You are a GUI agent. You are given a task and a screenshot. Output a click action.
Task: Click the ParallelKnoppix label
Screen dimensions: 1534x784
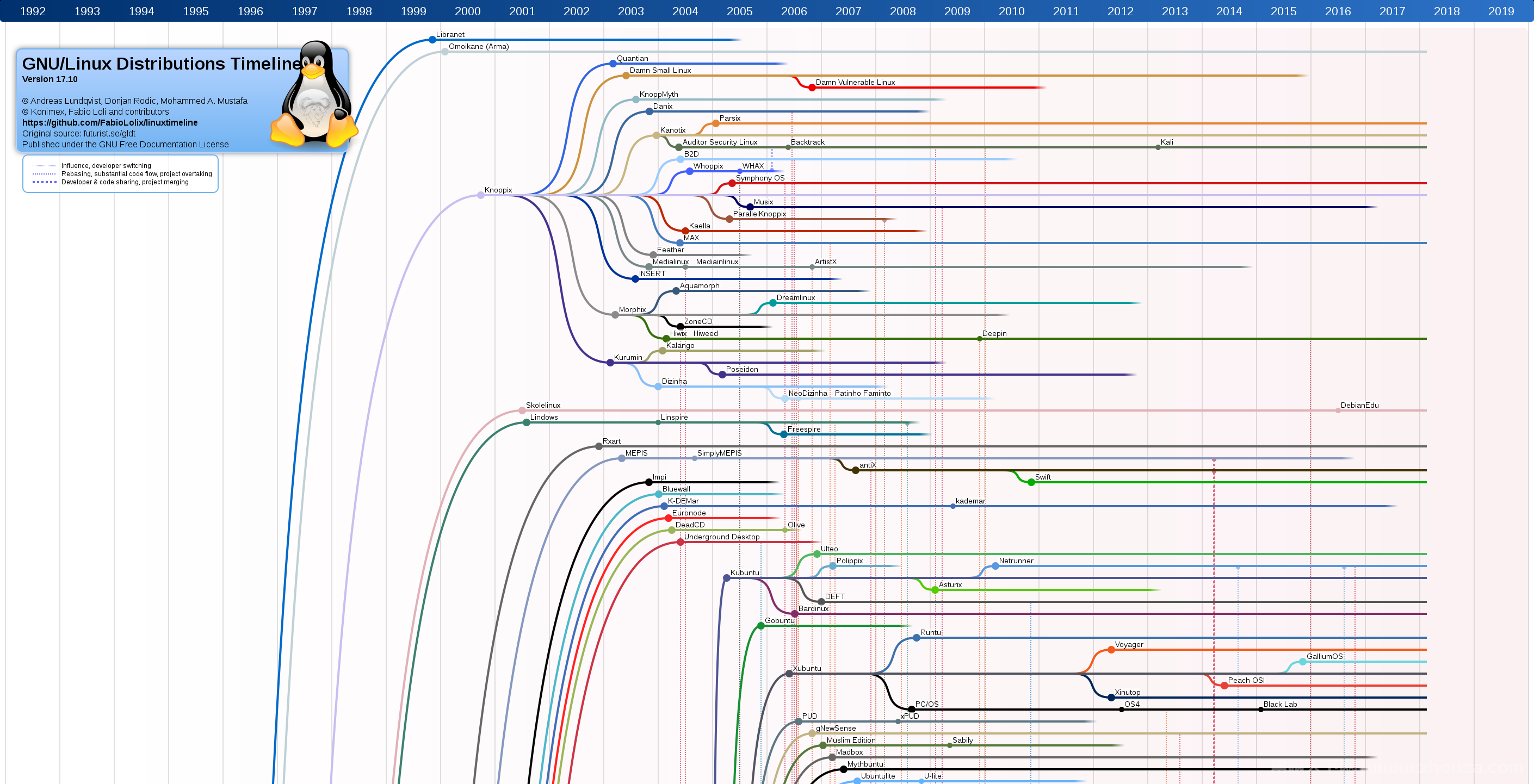click(x=759, y=214)
